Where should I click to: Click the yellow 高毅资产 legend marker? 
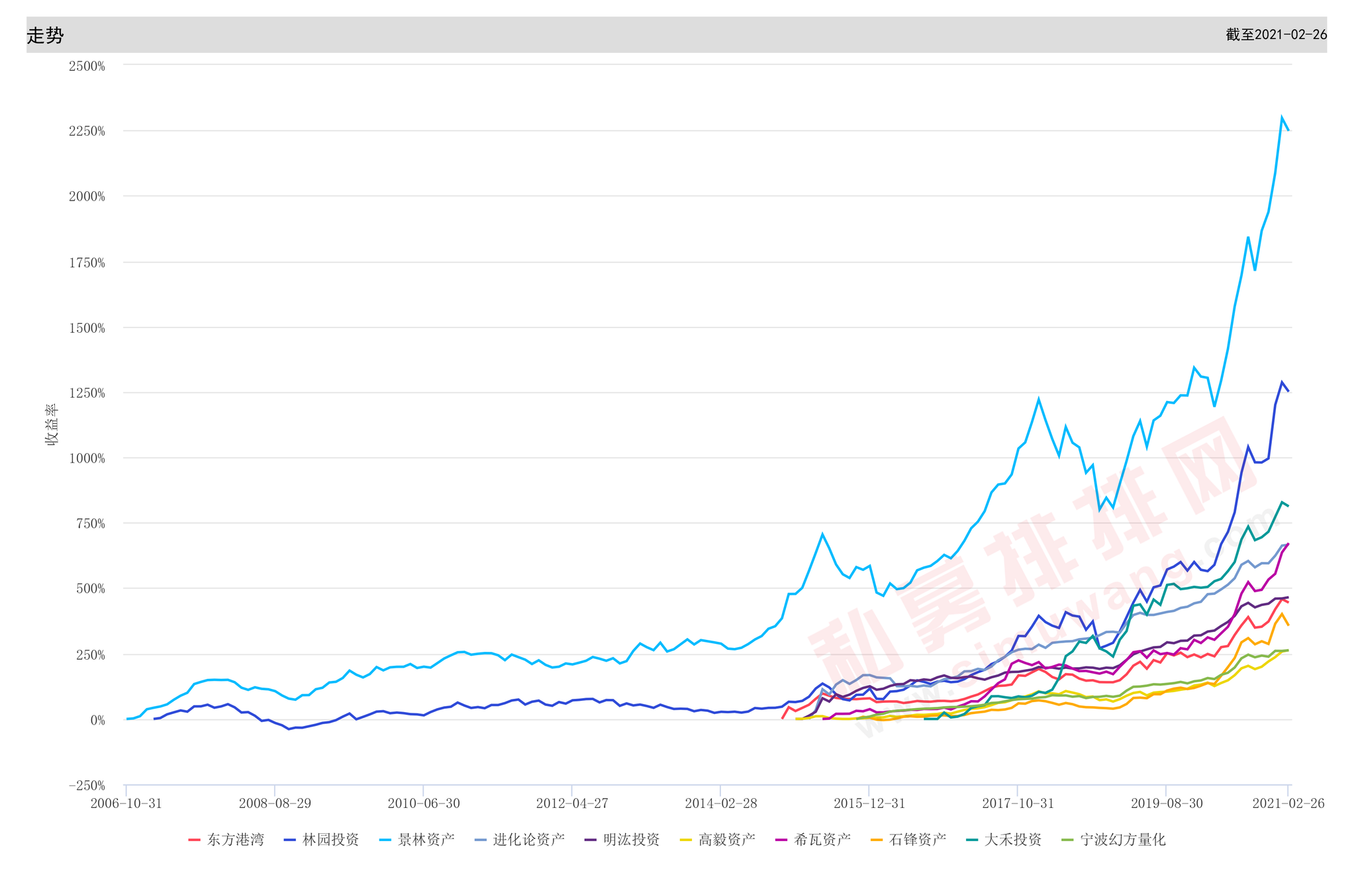(686, 840)
